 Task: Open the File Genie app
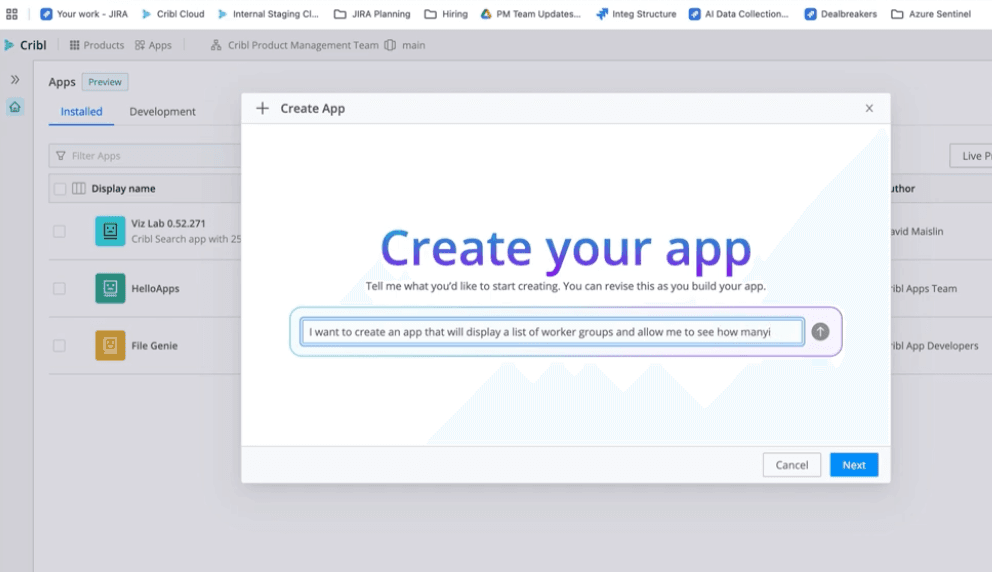tap(154, 345)
